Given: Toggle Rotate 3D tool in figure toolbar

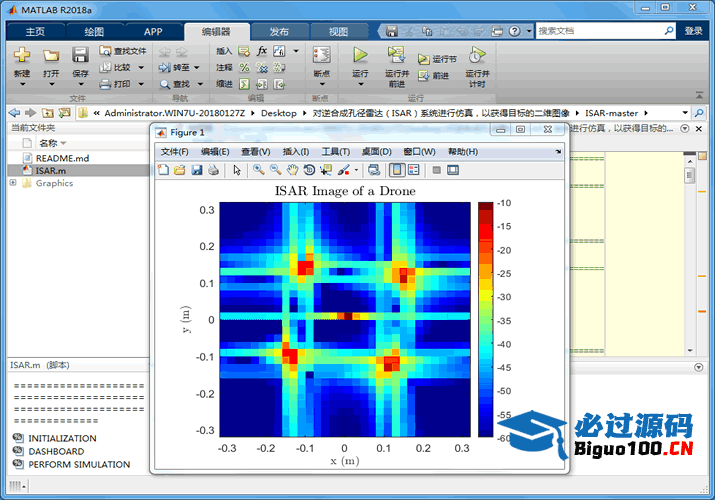Looking at the screenshot, I should (309, 170).
